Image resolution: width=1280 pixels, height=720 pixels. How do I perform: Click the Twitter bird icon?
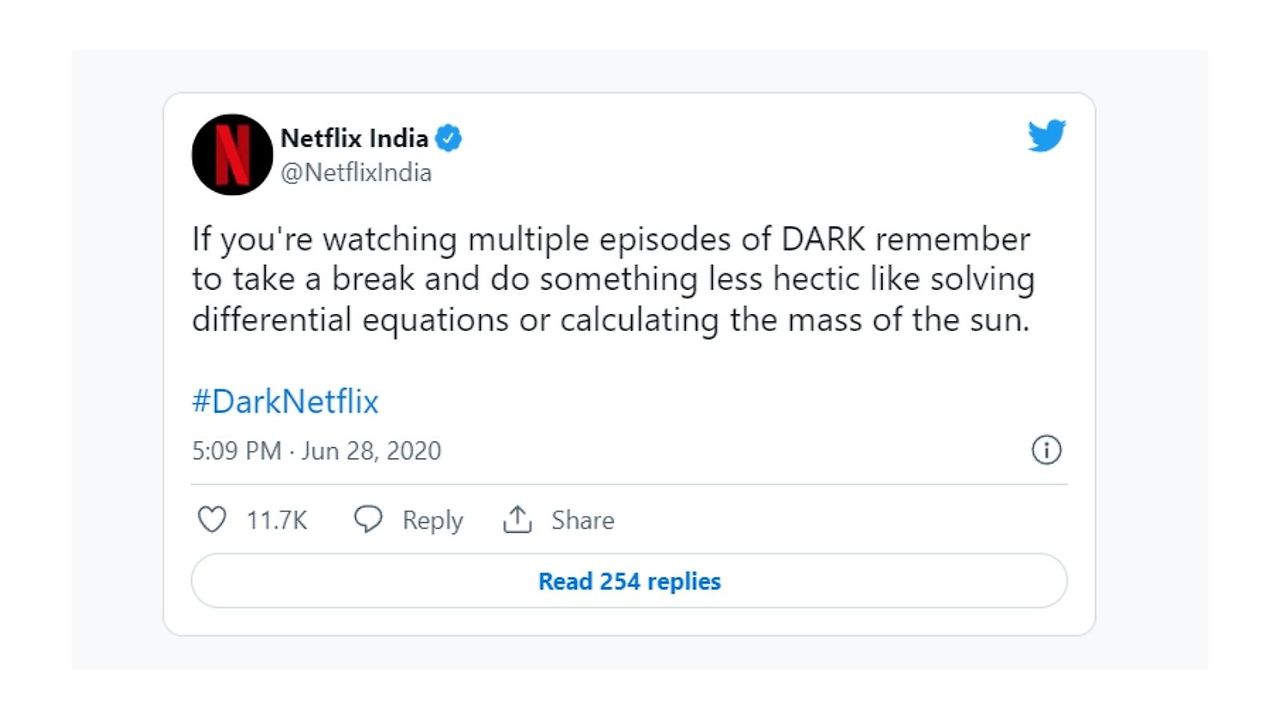point(1047,135)
